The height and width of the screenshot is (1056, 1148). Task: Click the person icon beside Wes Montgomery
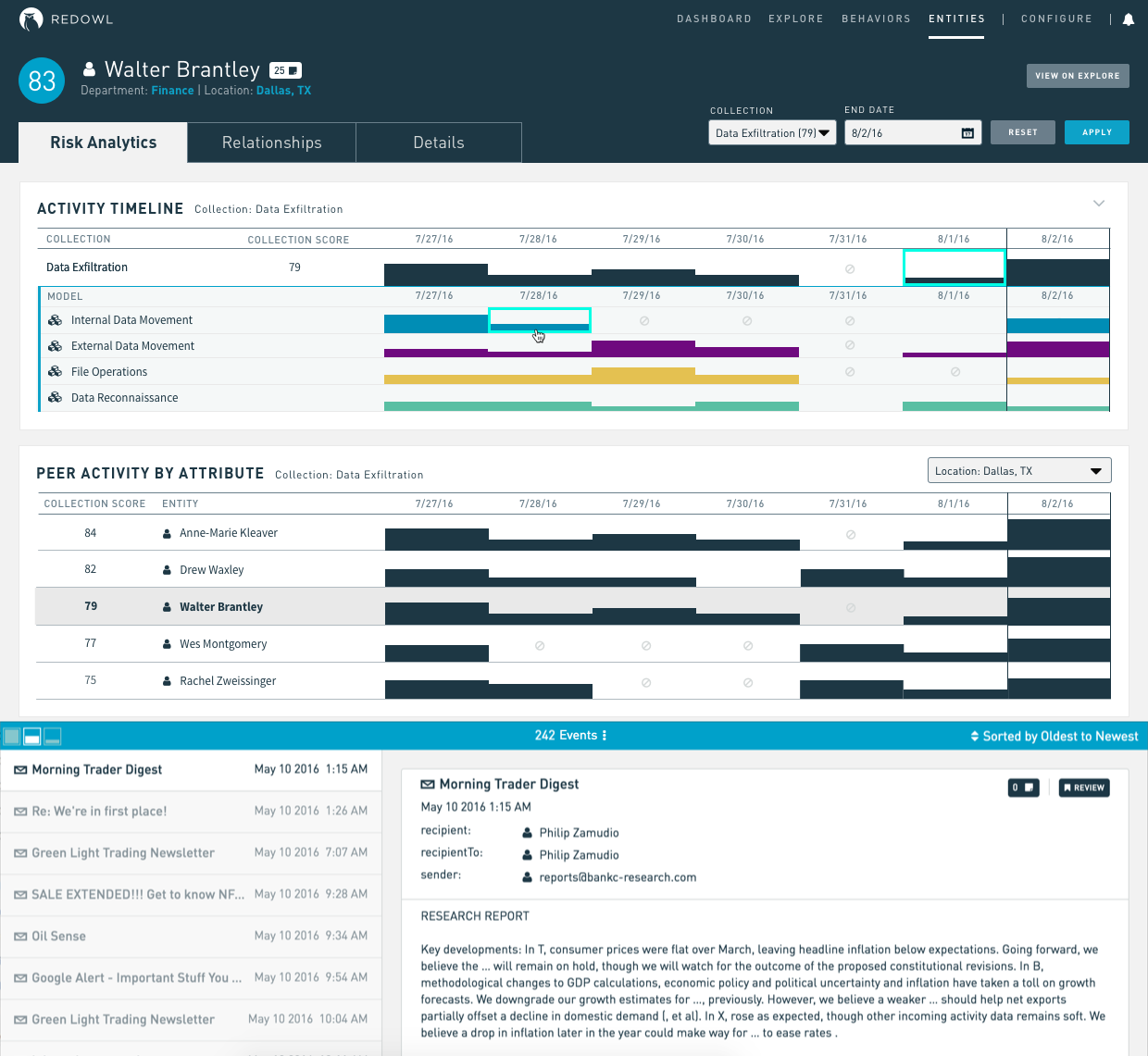(x=167, y=645)
